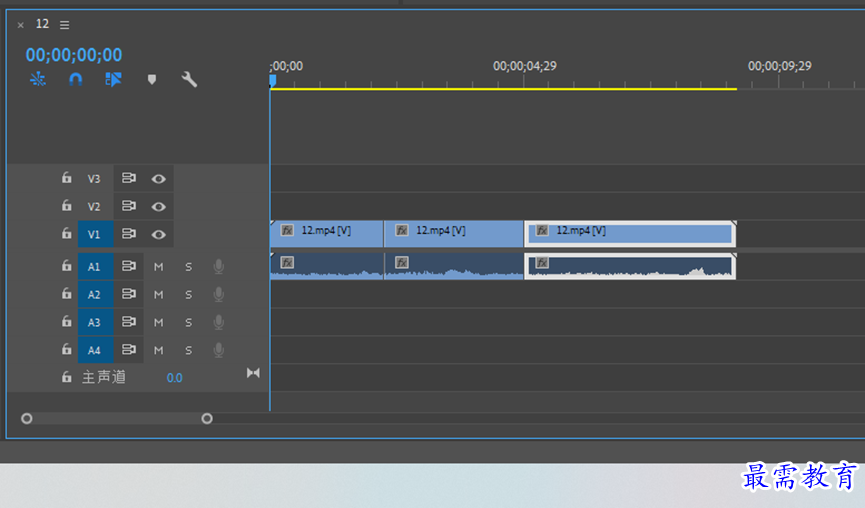Viewport: 865px width, 508px height.
Task: Select the first audio clip on A1
Action: (327, 266)
